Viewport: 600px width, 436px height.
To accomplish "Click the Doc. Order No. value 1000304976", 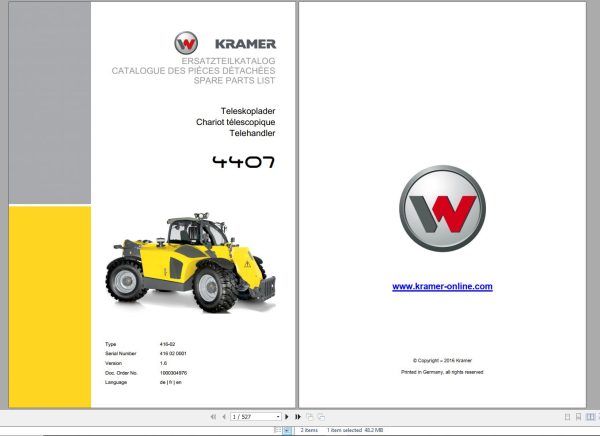I will coord(173,373).
